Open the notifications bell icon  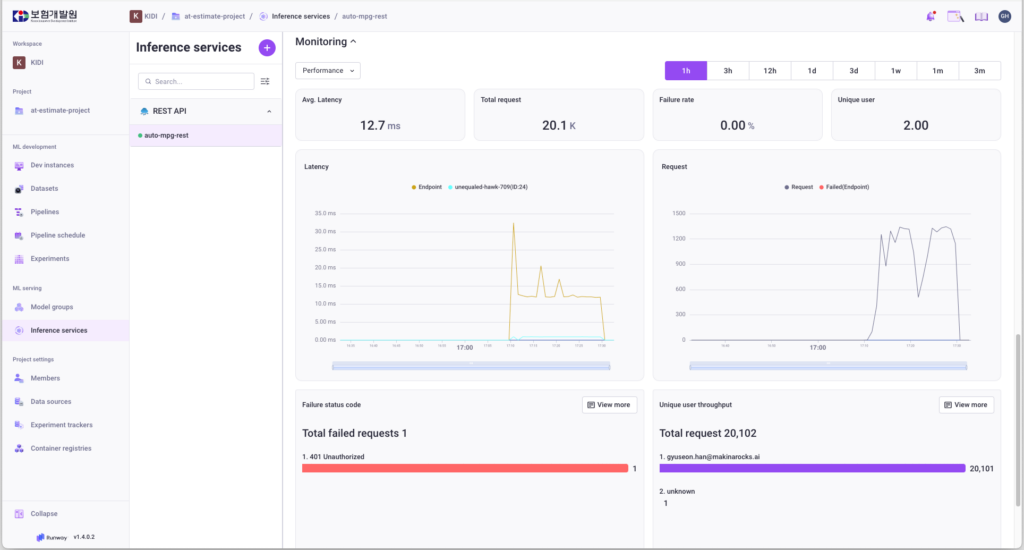(x=931, y=16)
